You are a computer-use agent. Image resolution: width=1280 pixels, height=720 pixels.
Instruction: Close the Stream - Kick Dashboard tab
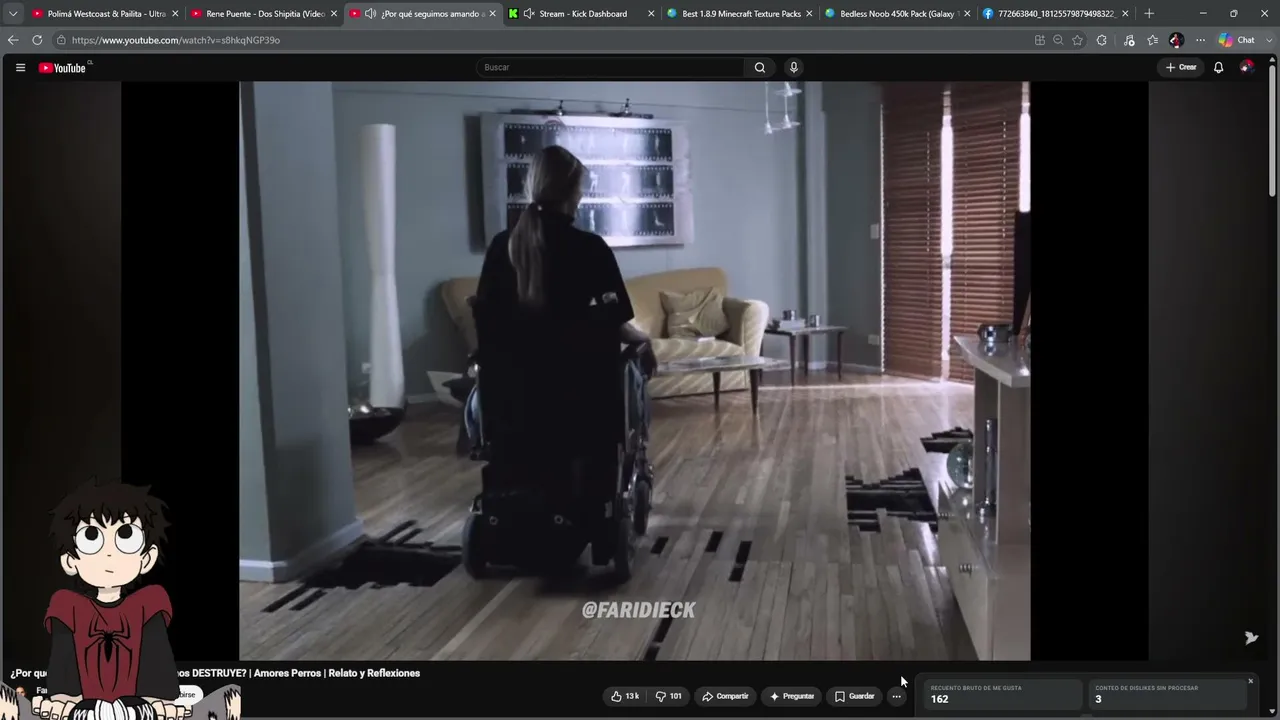tap(651, 14)
